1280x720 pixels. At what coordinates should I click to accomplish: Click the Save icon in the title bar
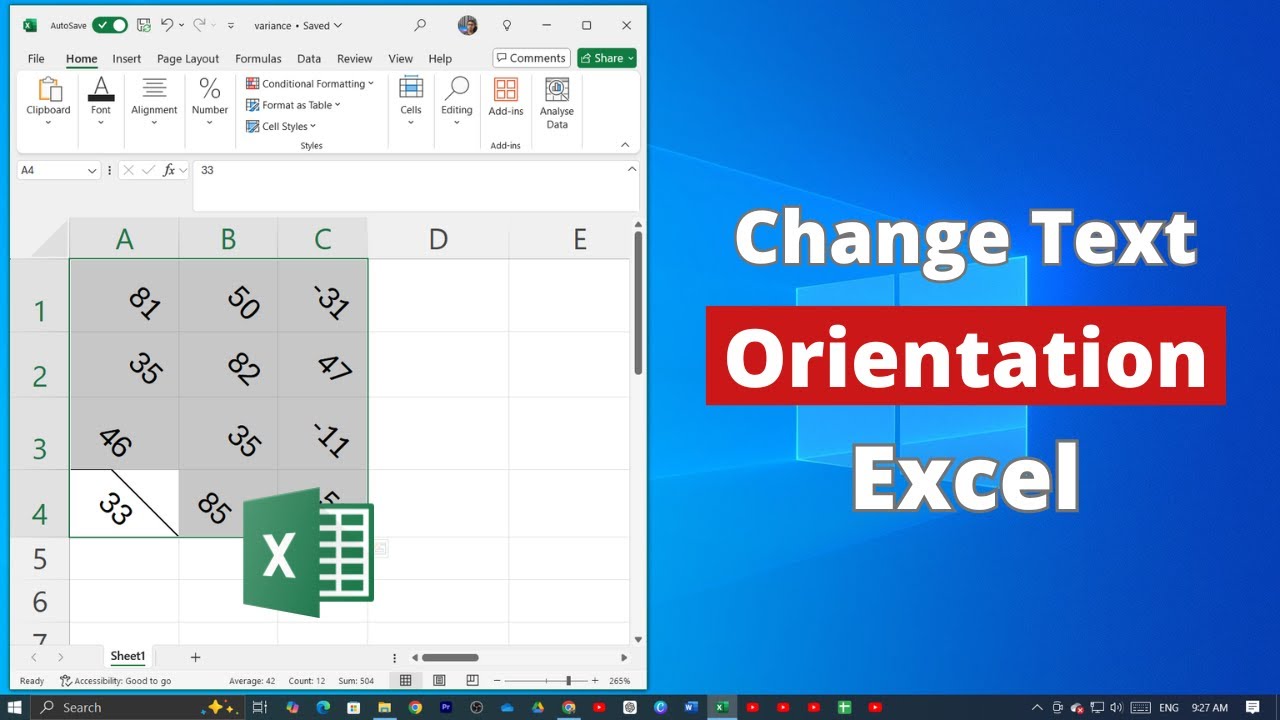pos(144,25)
